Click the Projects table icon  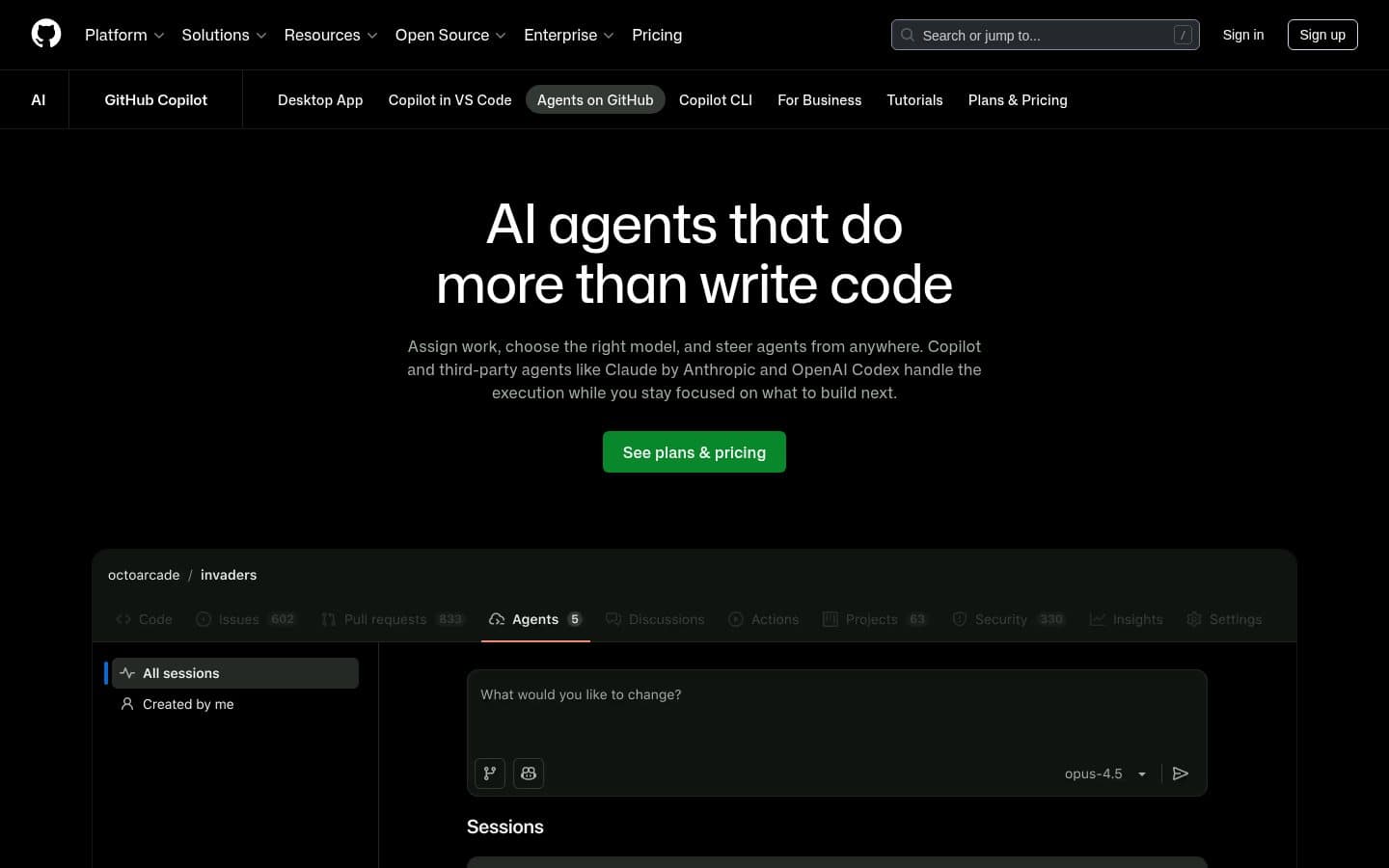(831, 619)
